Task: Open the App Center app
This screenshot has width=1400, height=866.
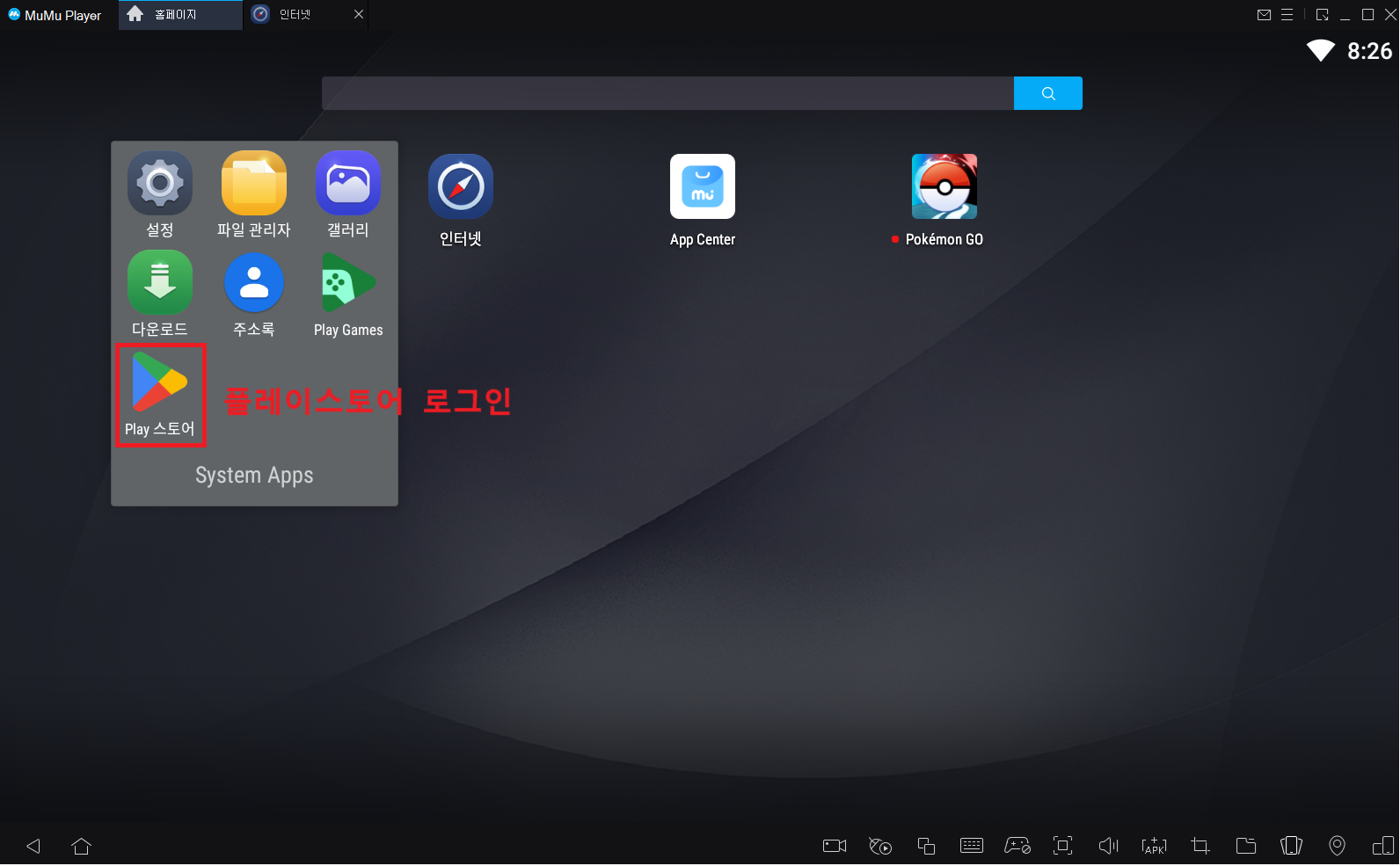Action: coord(703,186)
